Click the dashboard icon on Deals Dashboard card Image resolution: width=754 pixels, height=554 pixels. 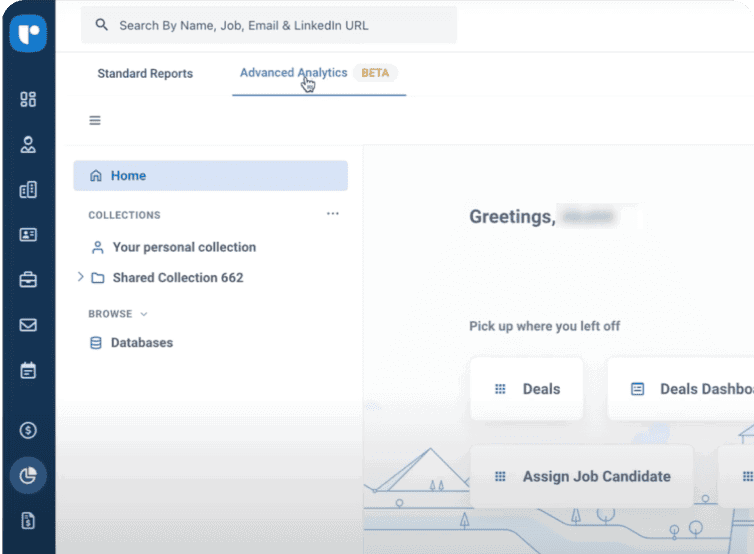pyautogui.click(x=637, y=389)
